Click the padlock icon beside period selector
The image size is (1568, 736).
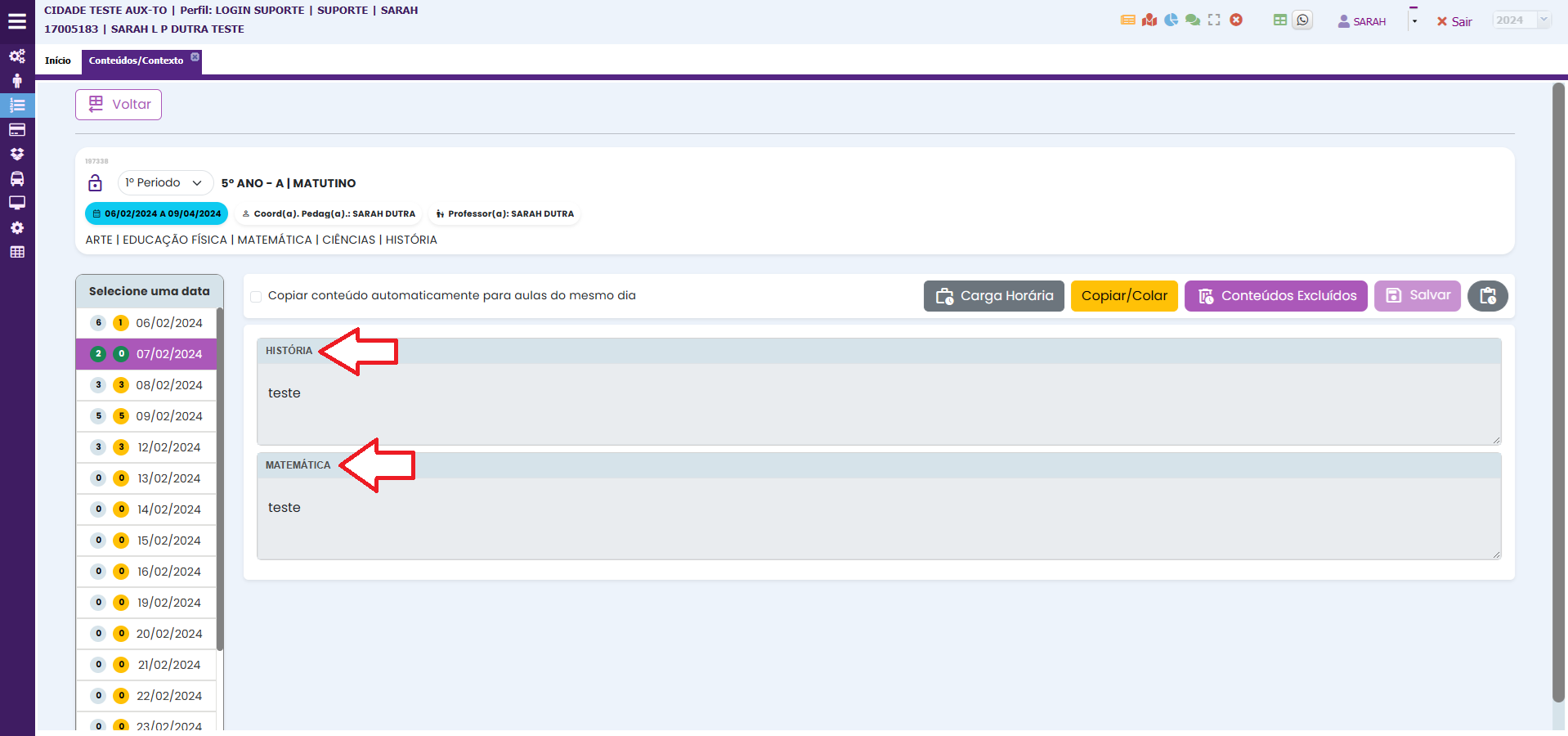(x=96, y=183)
